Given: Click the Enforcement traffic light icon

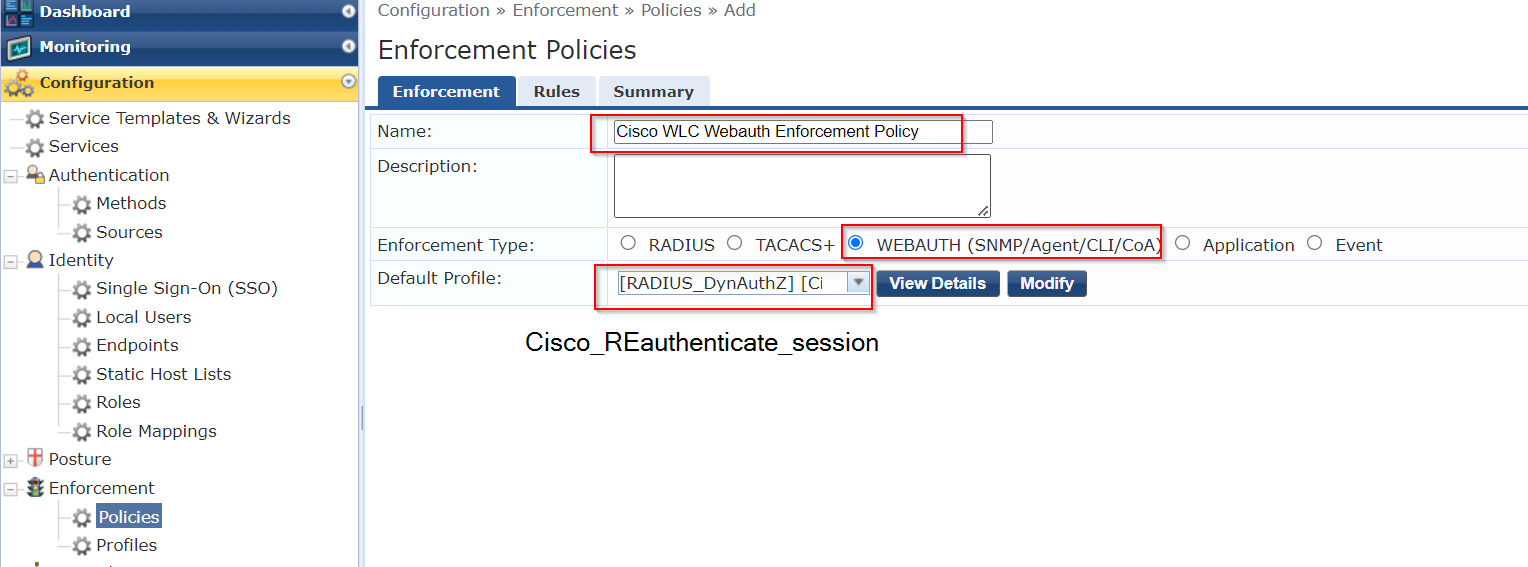Looking at the screenshot, I should (x=35, y=488).
